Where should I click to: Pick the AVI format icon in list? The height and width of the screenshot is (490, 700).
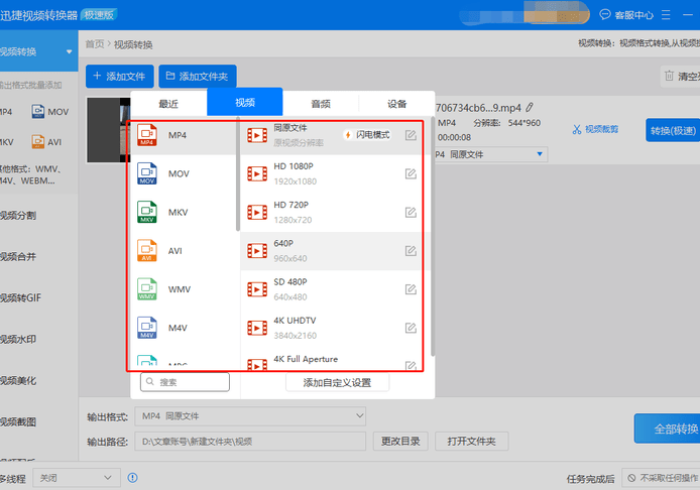coord(147,251)
